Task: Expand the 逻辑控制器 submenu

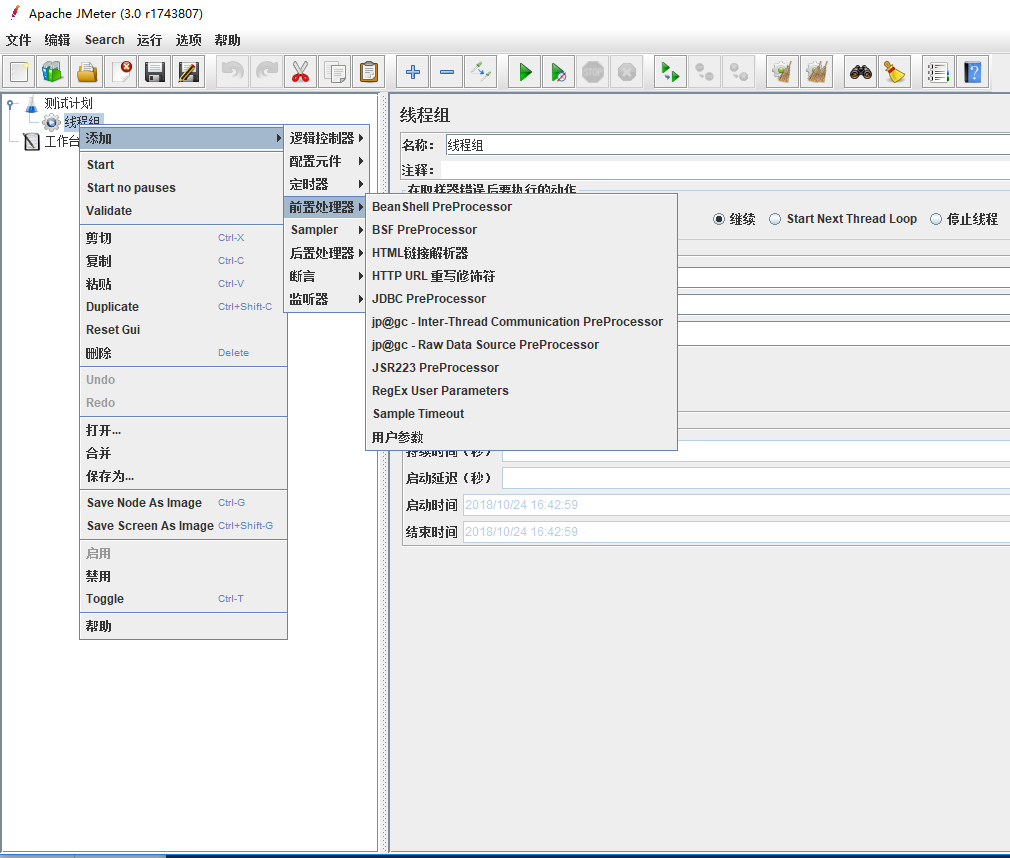Action: click(x=326, y=138)
